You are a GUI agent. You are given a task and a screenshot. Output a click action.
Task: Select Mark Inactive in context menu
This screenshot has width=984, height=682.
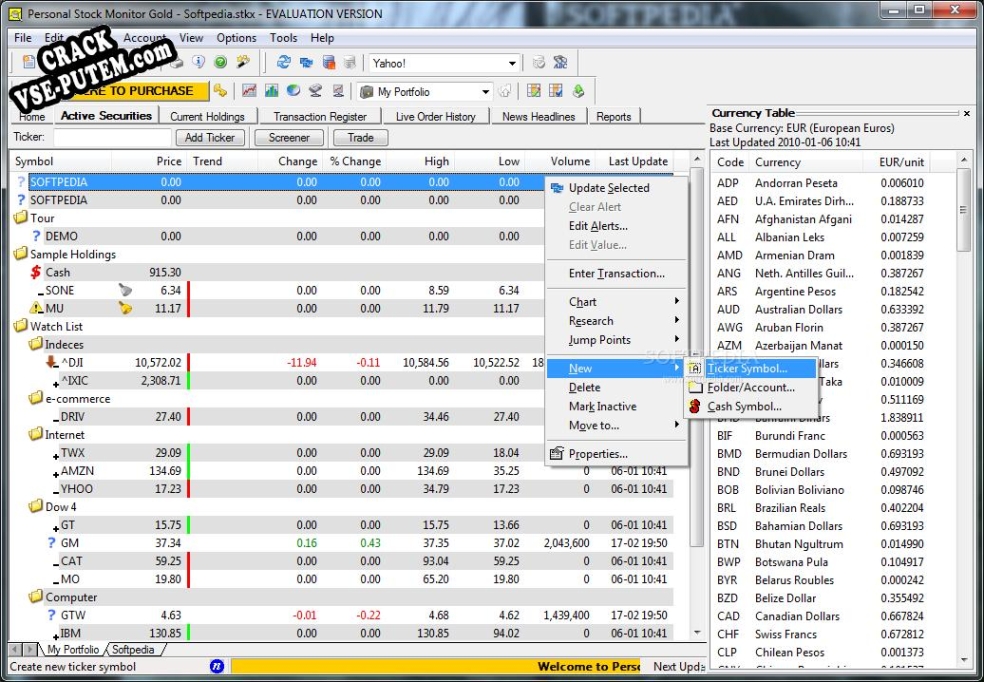coord(615,406)
